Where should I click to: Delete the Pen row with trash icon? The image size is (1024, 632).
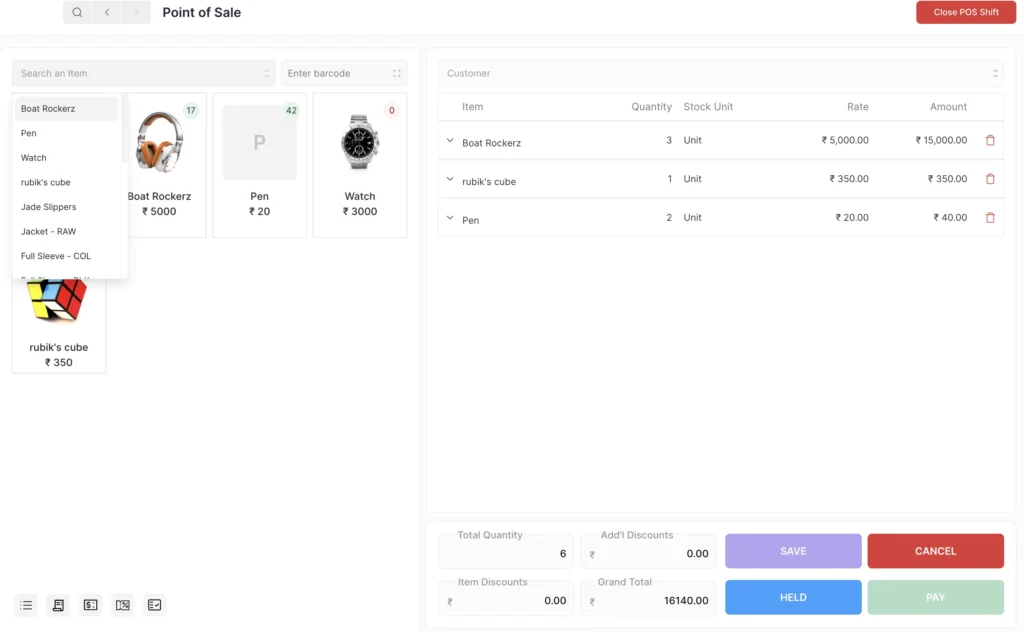click(990, 218)
